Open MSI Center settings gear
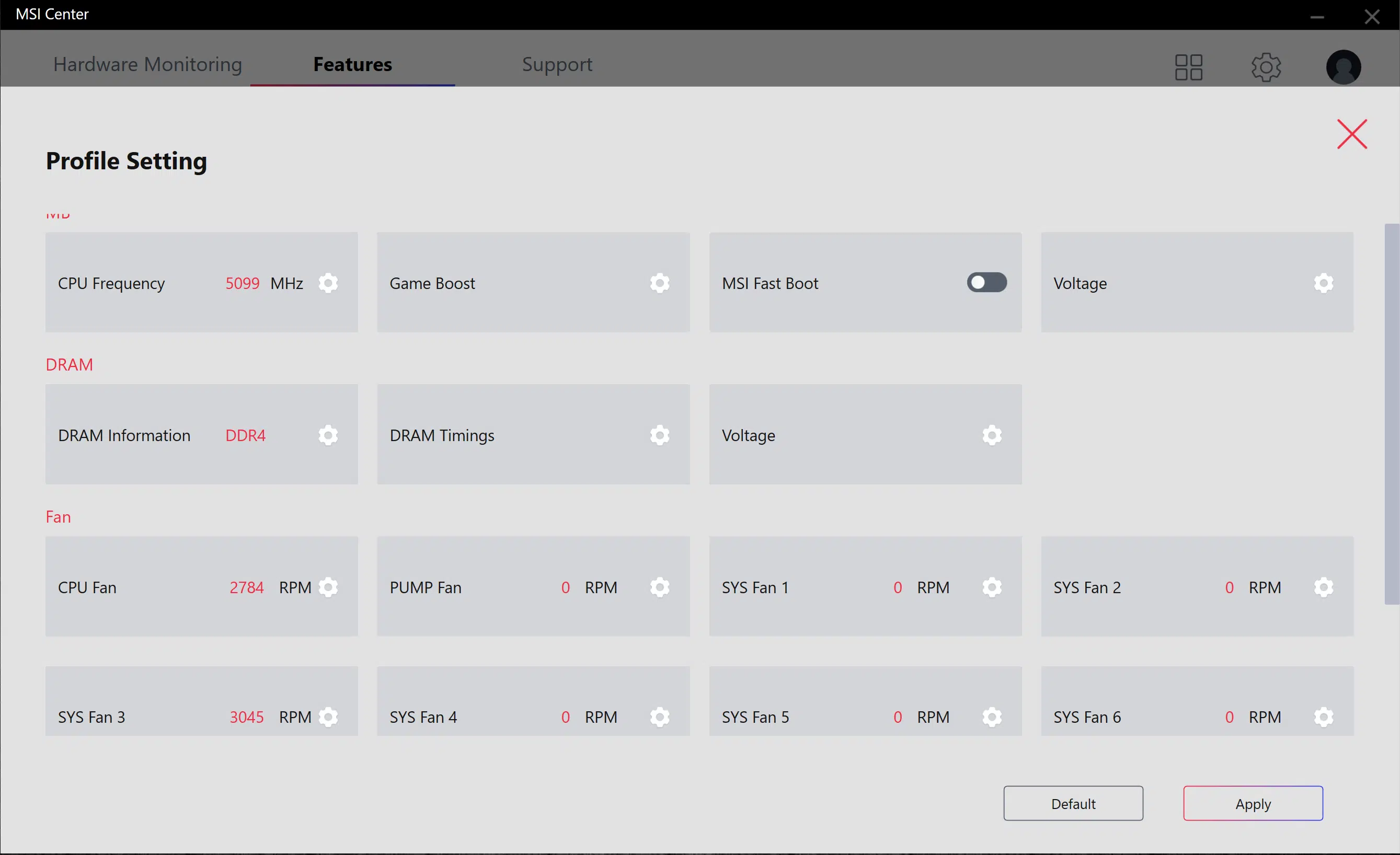 1266,67
